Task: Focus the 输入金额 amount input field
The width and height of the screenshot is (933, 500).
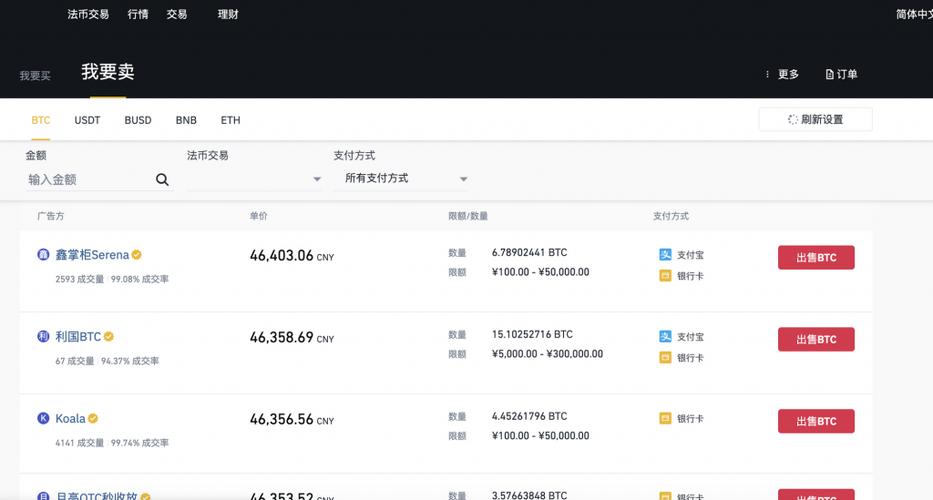Action: tap(88, 180)
